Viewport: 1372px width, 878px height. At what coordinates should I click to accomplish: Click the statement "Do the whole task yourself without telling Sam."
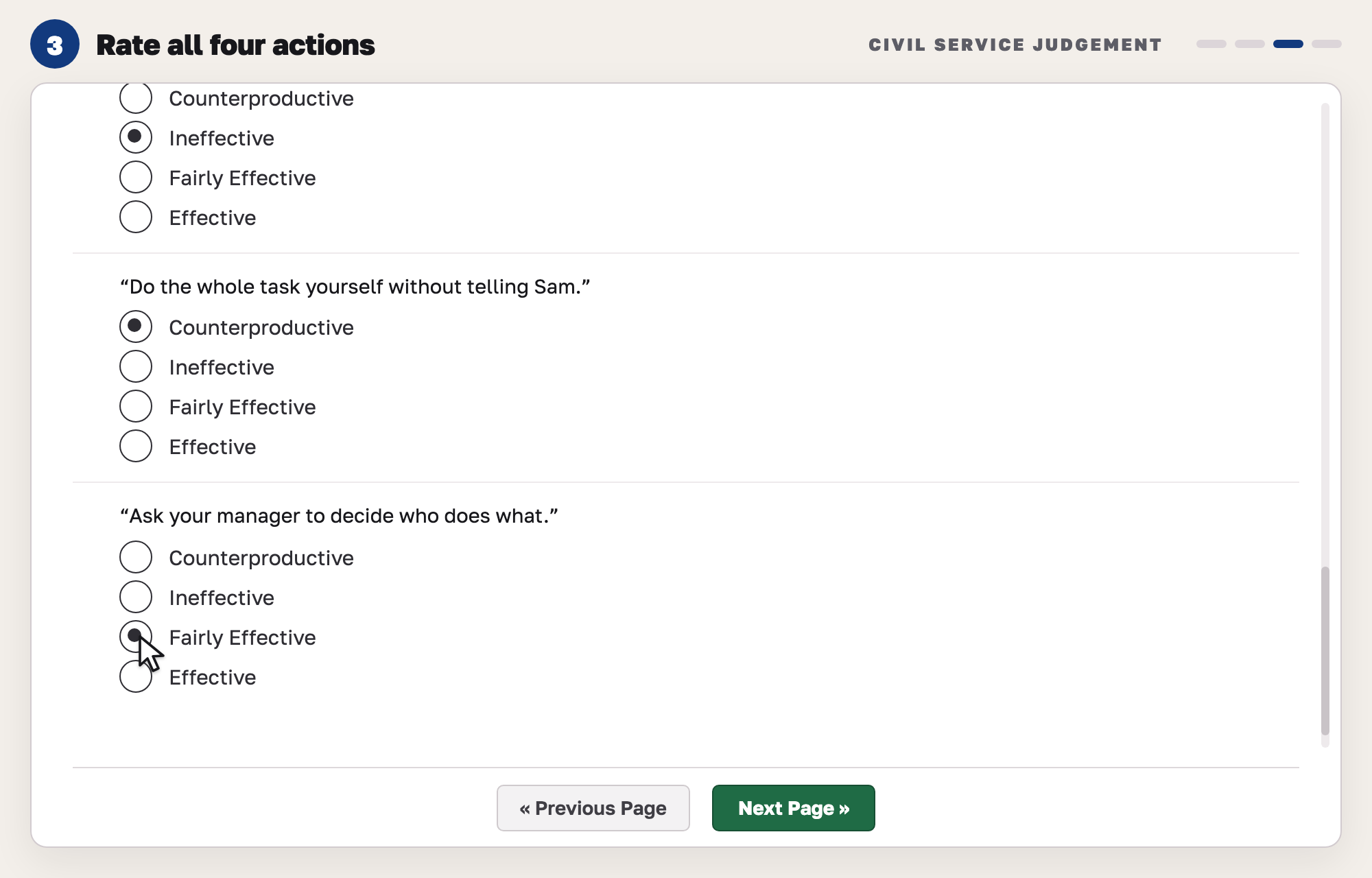point(355,287)
